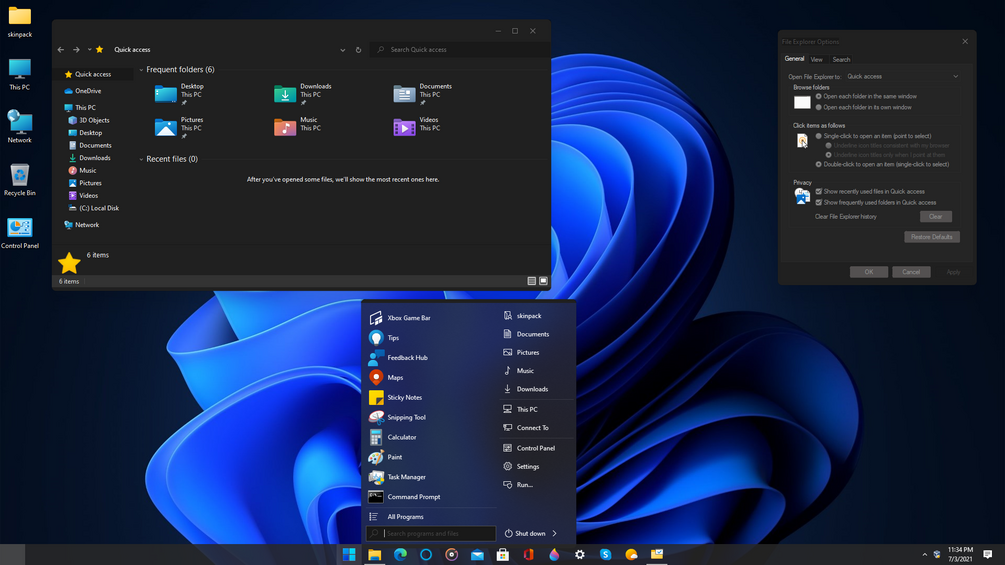This screenshot has width=1005, height=565.
Task: Click the Search programs and files field
Action: click(x=431, y=533)
